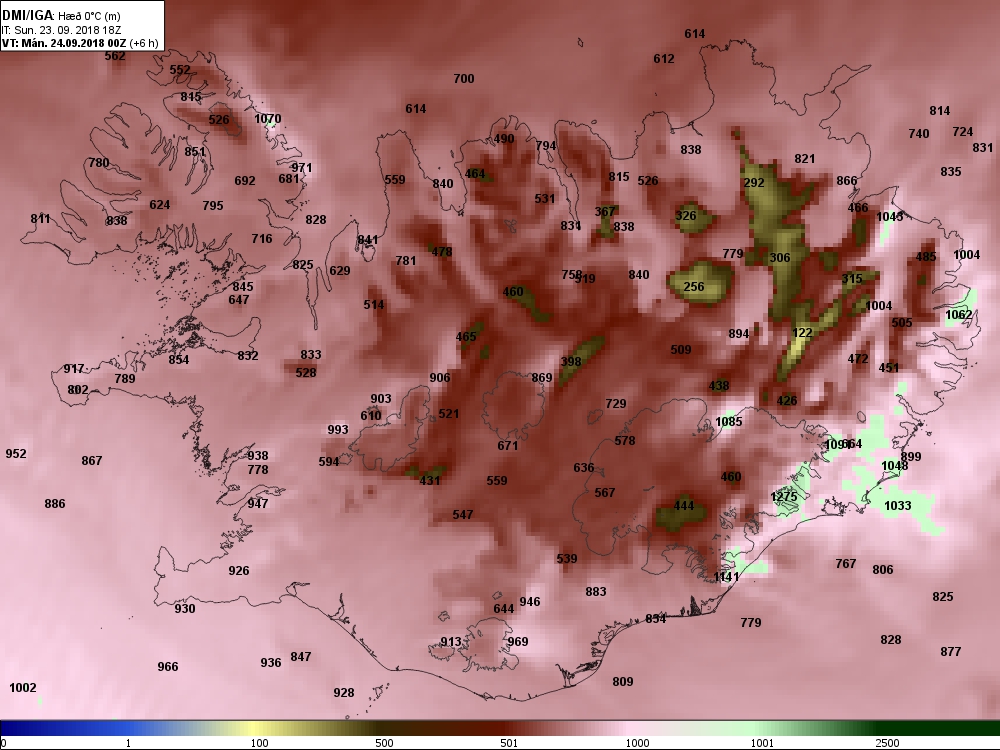Image resolution: width=1000 pixels, height=750 pixels.
Task: Select the map value '740'
Action: 919,134
